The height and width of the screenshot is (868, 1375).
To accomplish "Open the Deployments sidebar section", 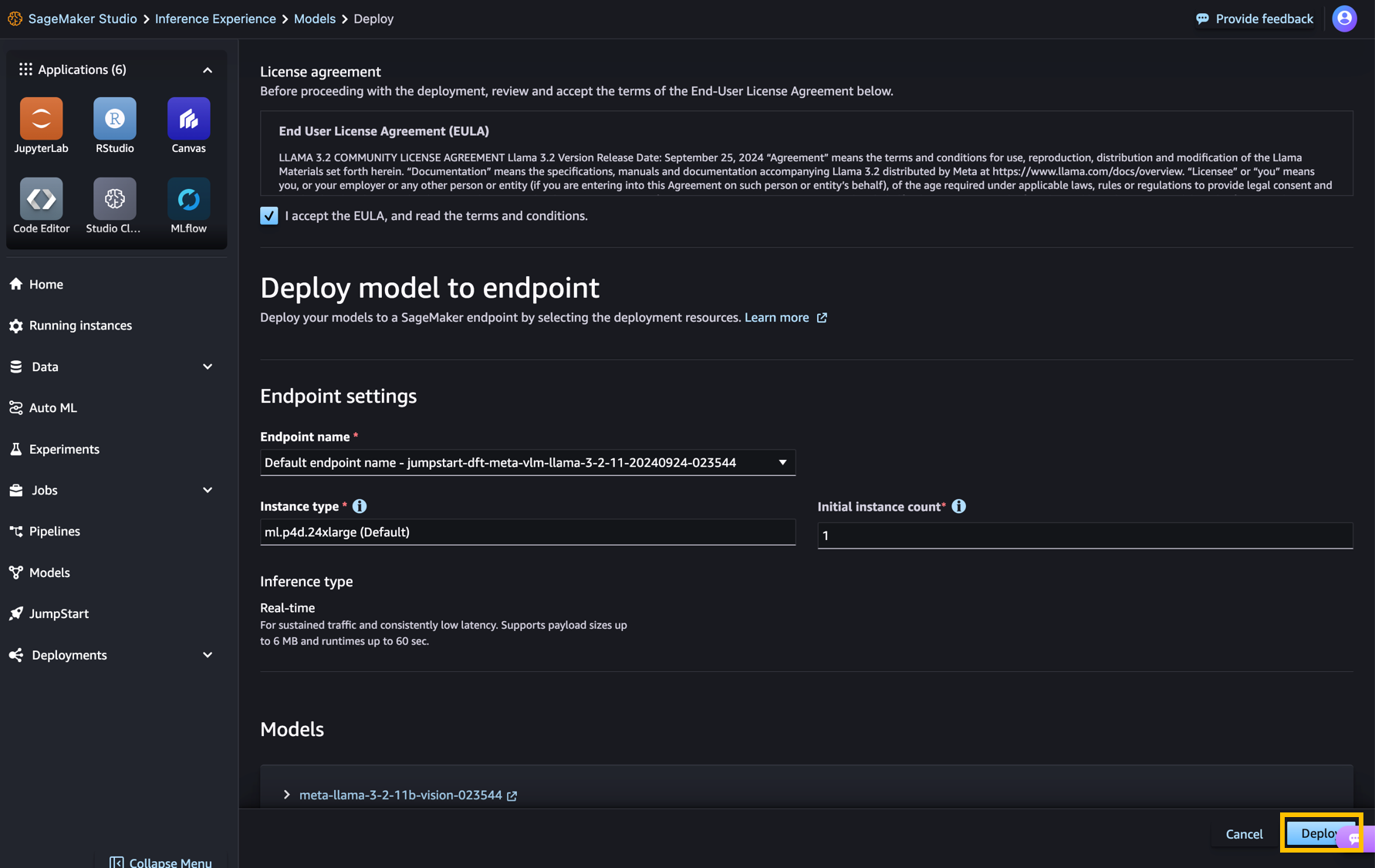I will 69,655.
